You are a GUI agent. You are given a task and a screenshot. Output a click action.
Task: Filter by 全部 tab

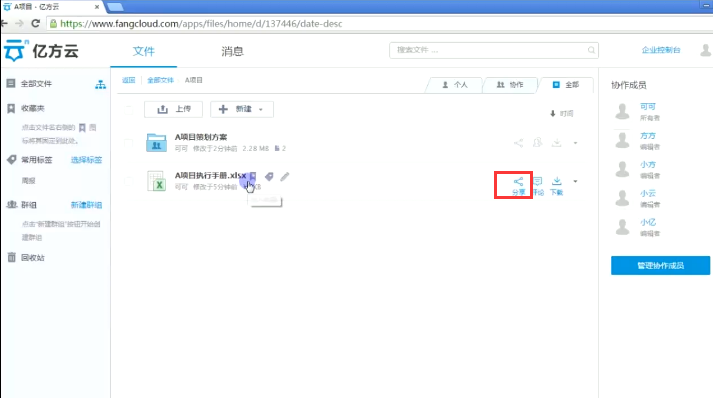pyautogui.click(x=566, y=85)
